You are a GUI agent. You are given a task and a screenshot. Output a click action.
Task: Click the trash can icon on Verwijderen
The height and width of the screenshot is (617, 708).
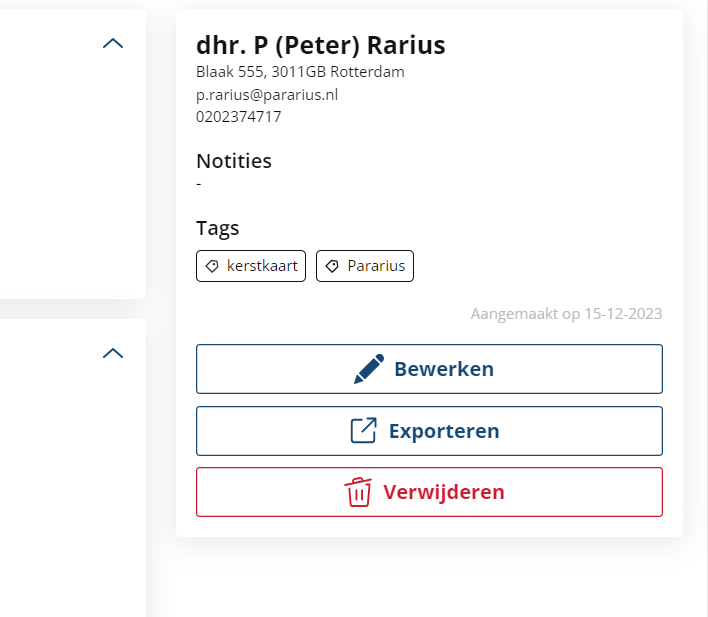(x=358, y=492)
